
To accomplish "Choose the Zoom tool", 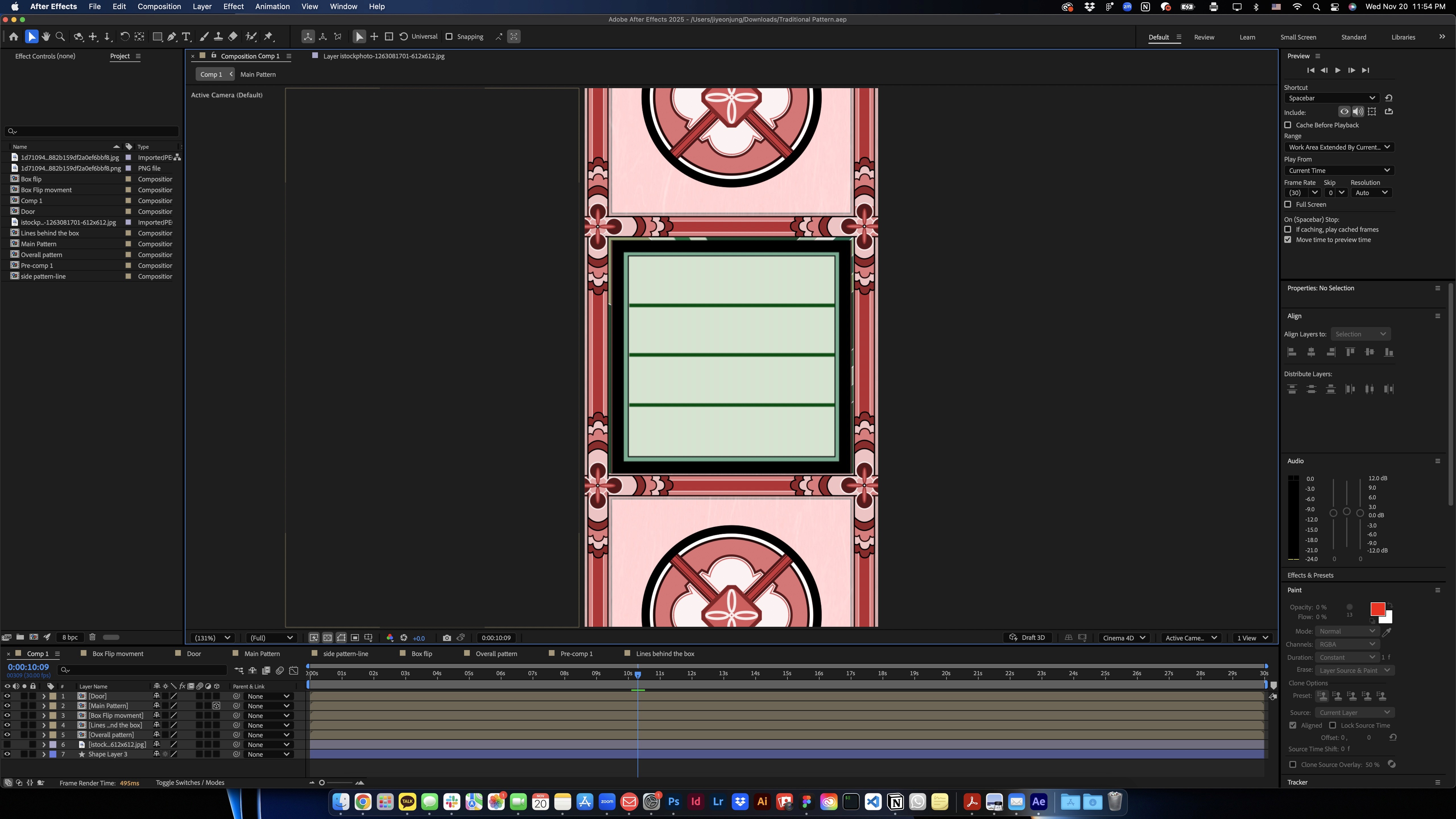I will [60, 37].
